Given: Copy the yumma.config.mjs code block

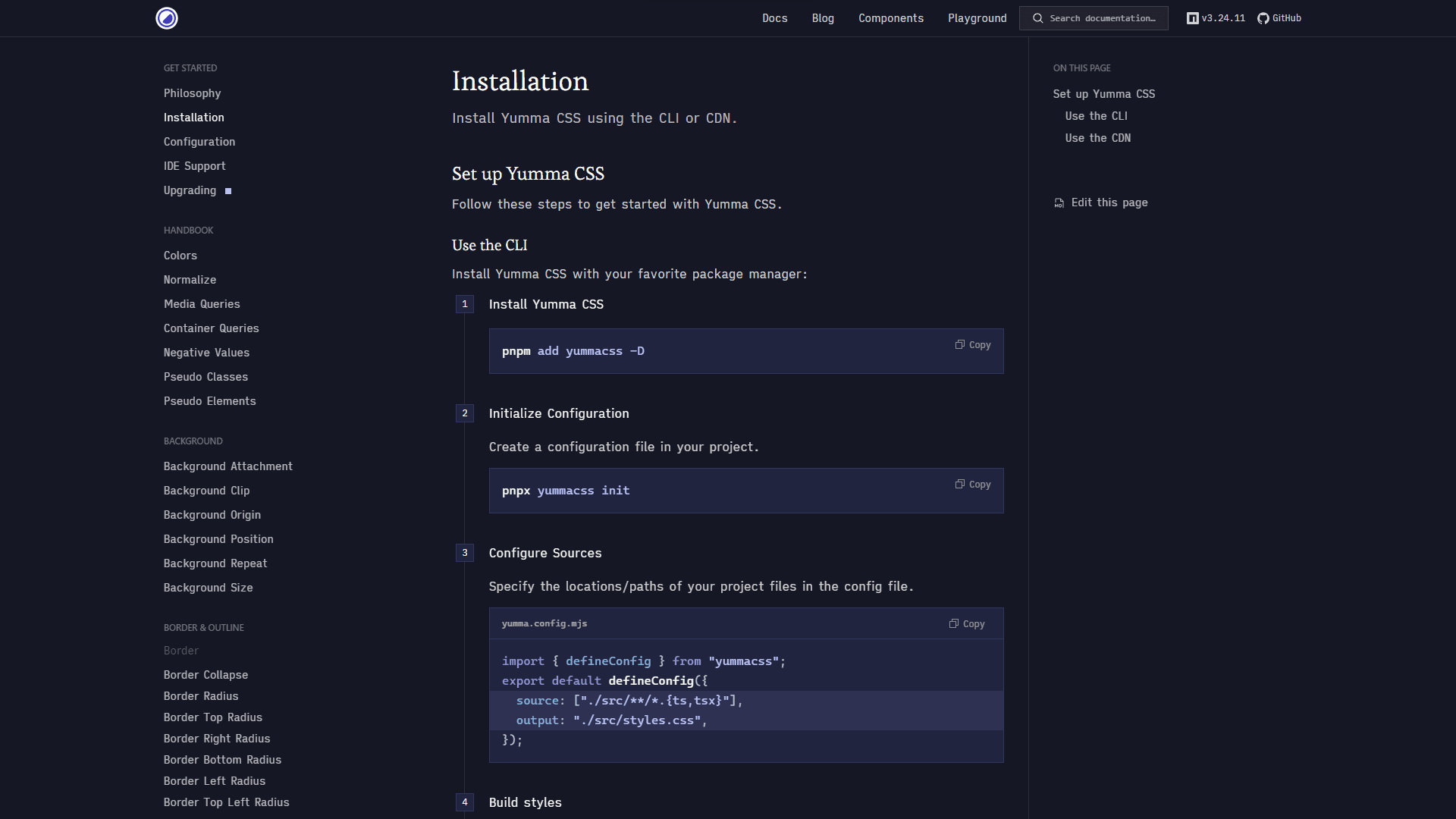Looking at the screenshot, I should coord(967,624).
